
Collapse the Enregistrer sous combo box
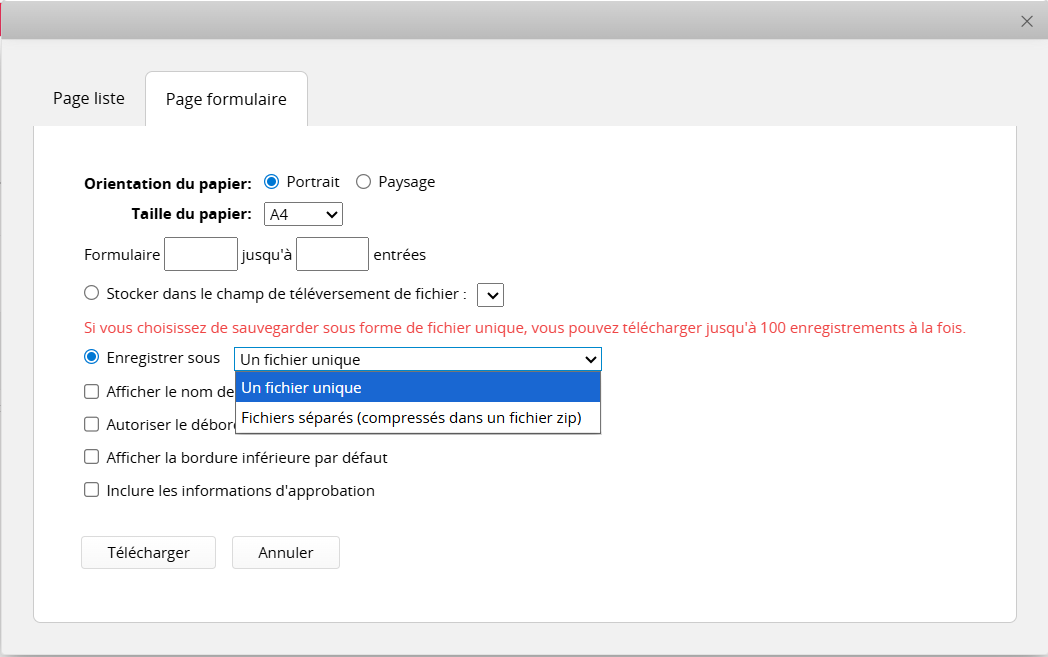(x=418, y=360)
